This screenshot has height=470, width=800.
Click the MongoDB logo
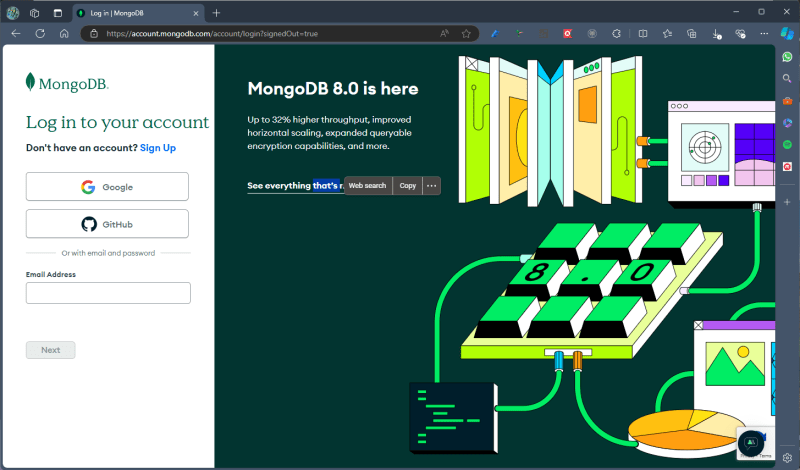click(x=67, y=83)
